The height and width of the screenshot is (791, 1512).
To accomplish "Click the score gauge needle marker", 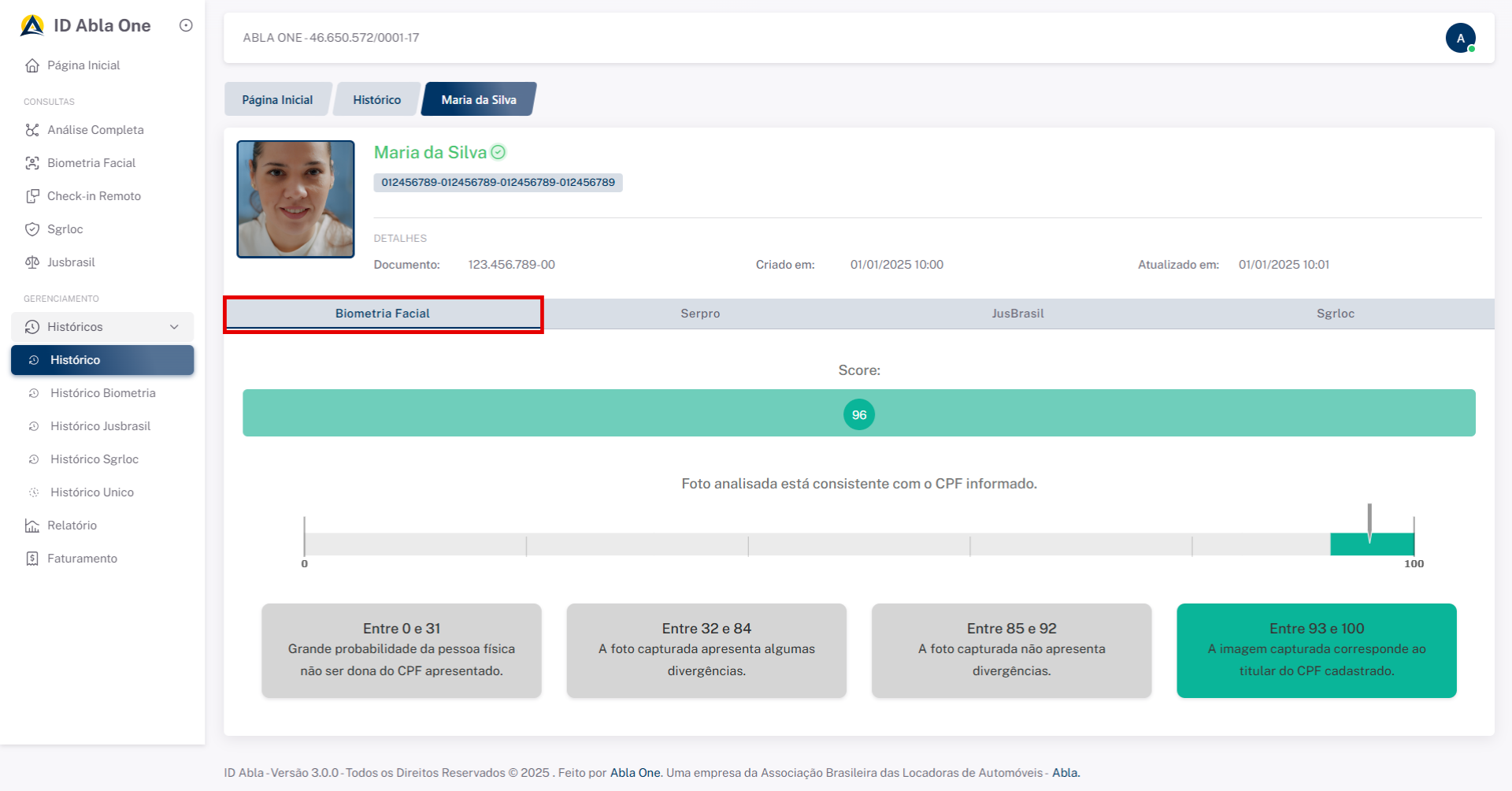I will coord(1369,523).
